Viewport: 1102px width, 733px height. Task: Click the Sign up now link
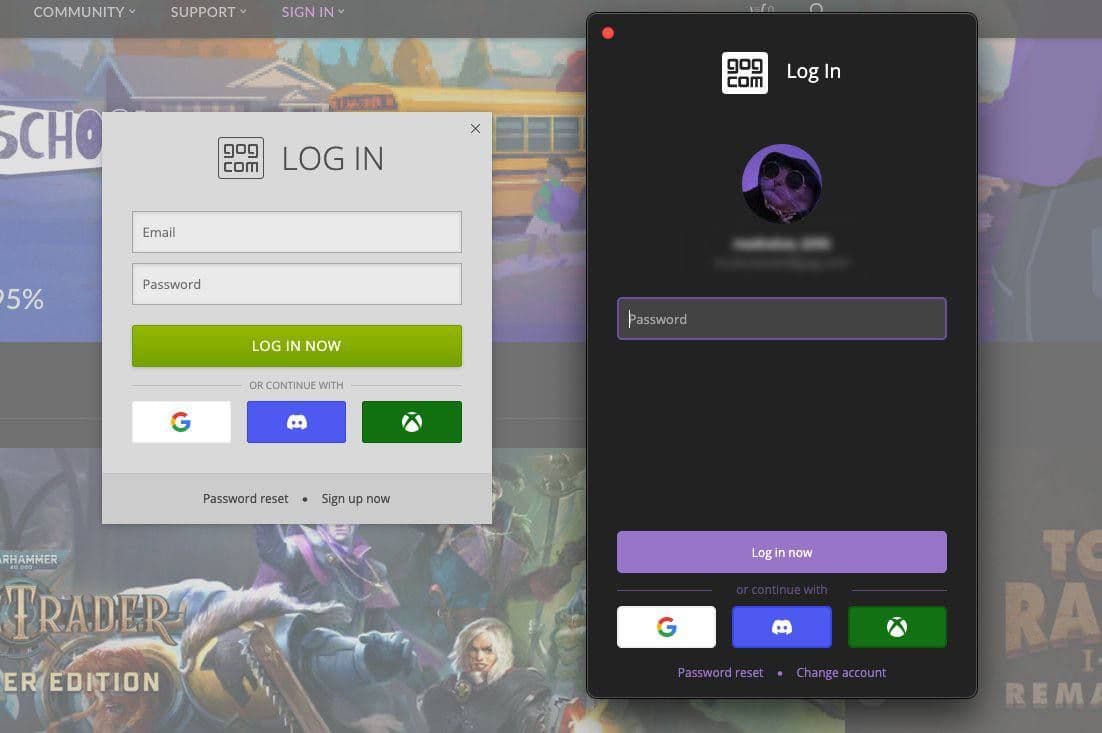pyautogui.click(x=356, y=498)
